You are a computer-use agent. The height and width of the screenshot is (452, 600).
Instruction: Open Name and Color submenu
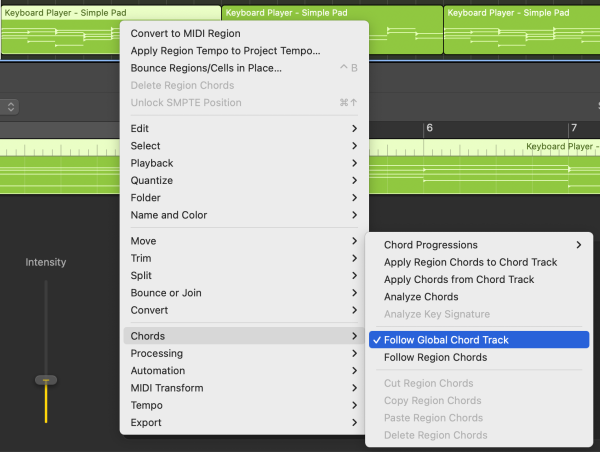[244, 215]
